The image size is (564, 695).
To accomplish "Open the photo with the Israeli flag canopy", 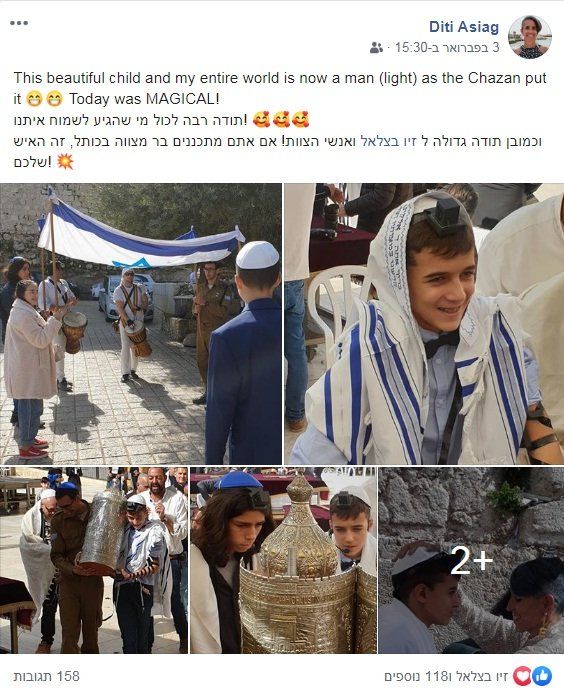I will [x=141, y=324].
